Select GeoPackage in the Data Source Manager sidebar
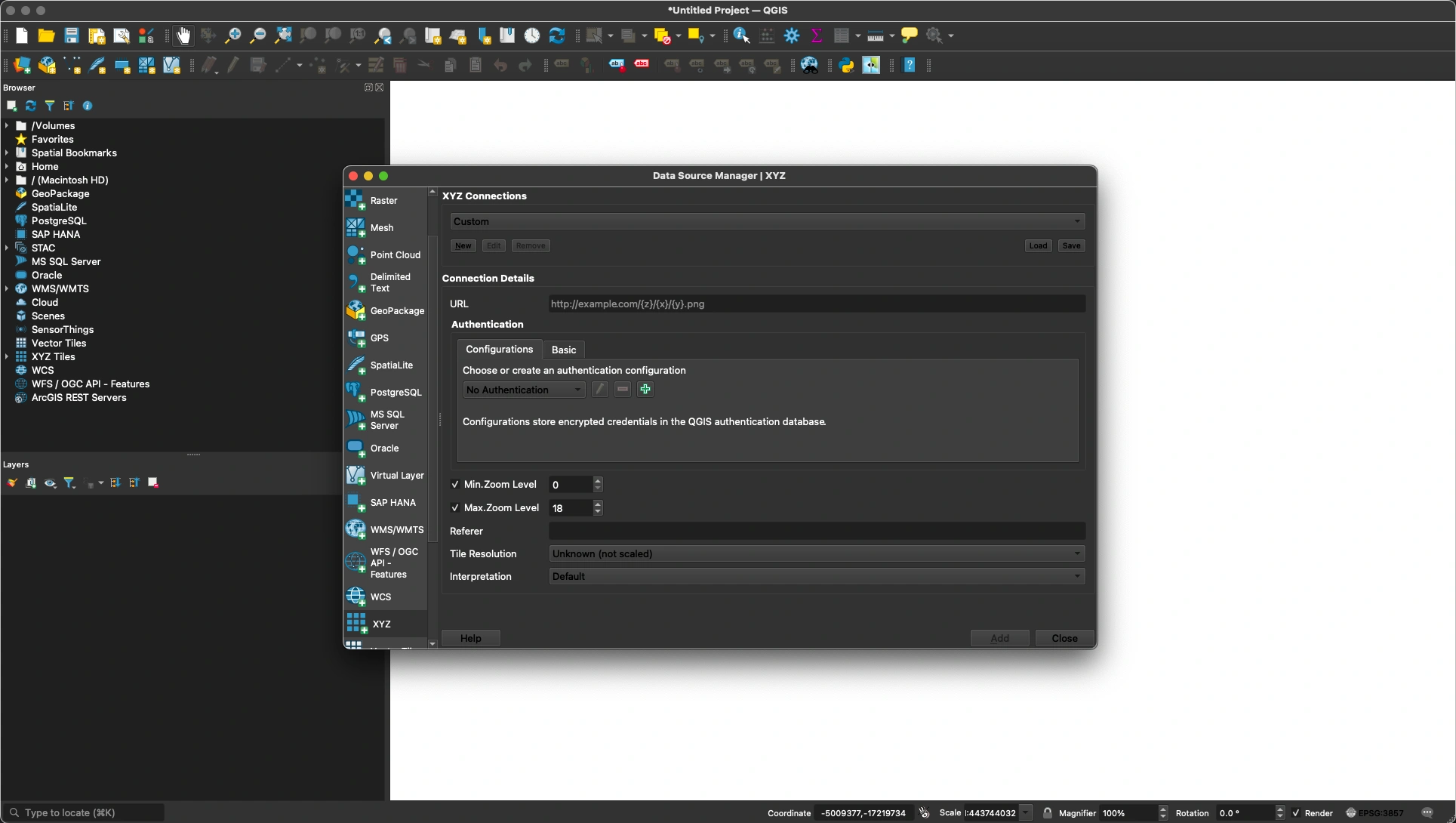The image size is (1456, 823). click(385, 311)
